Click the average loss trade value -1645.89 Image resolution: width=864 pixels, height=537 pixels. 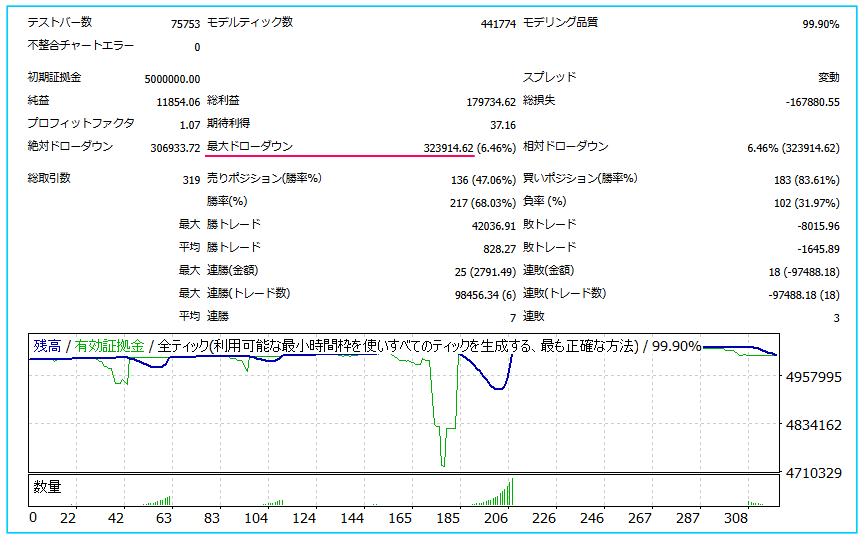tap(818, 249)
